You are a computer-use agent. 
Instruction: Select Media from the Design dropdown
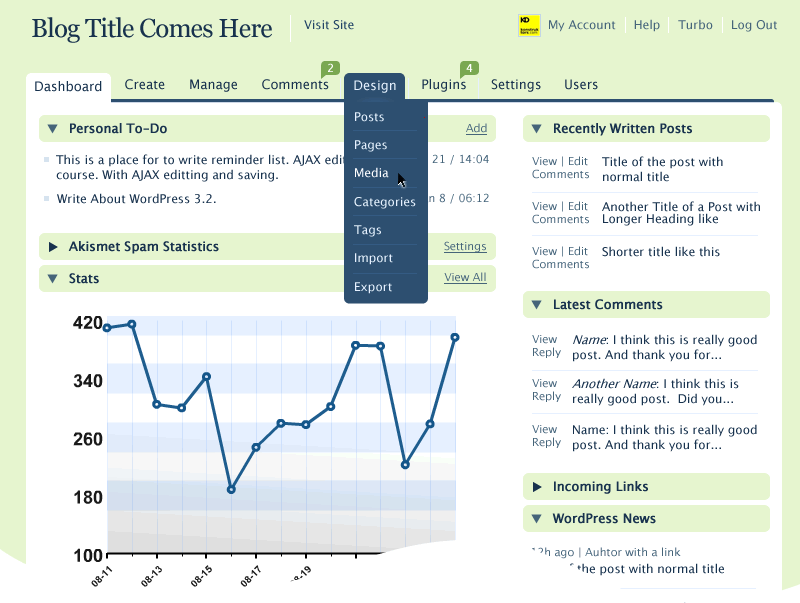[371, 173]
